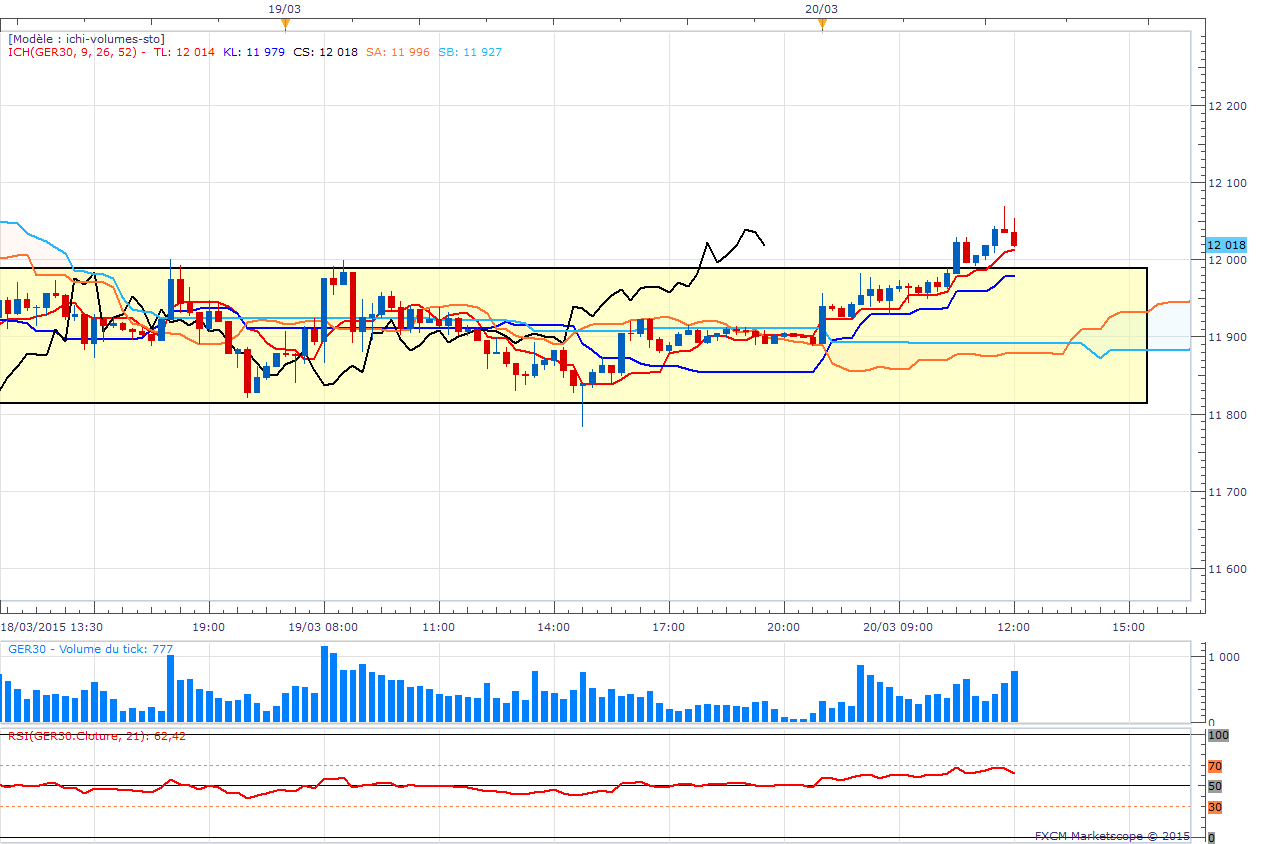This screenshot has height=844, width=1263.
Task: Click the orange 20/03 day marker
Action: 822,22
